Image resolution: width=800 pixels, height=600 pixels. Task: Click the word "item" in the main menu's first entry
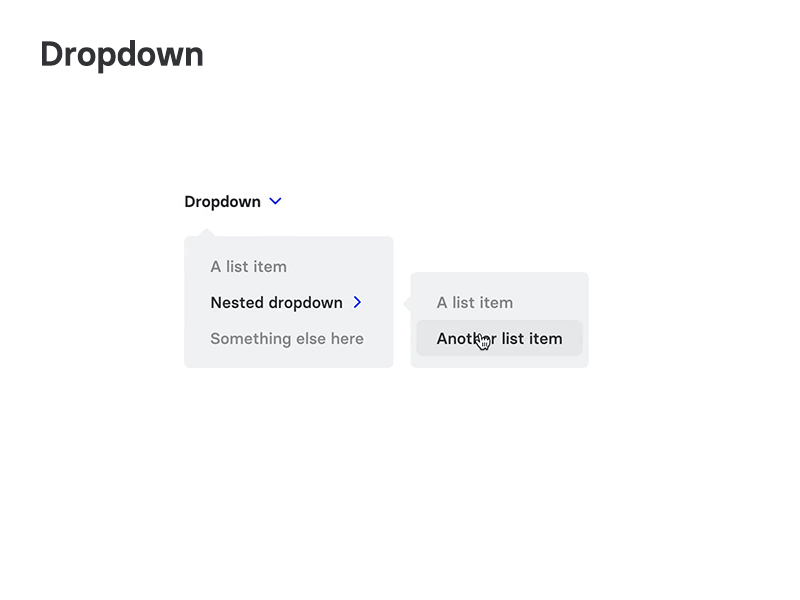[x=270, y=267]
